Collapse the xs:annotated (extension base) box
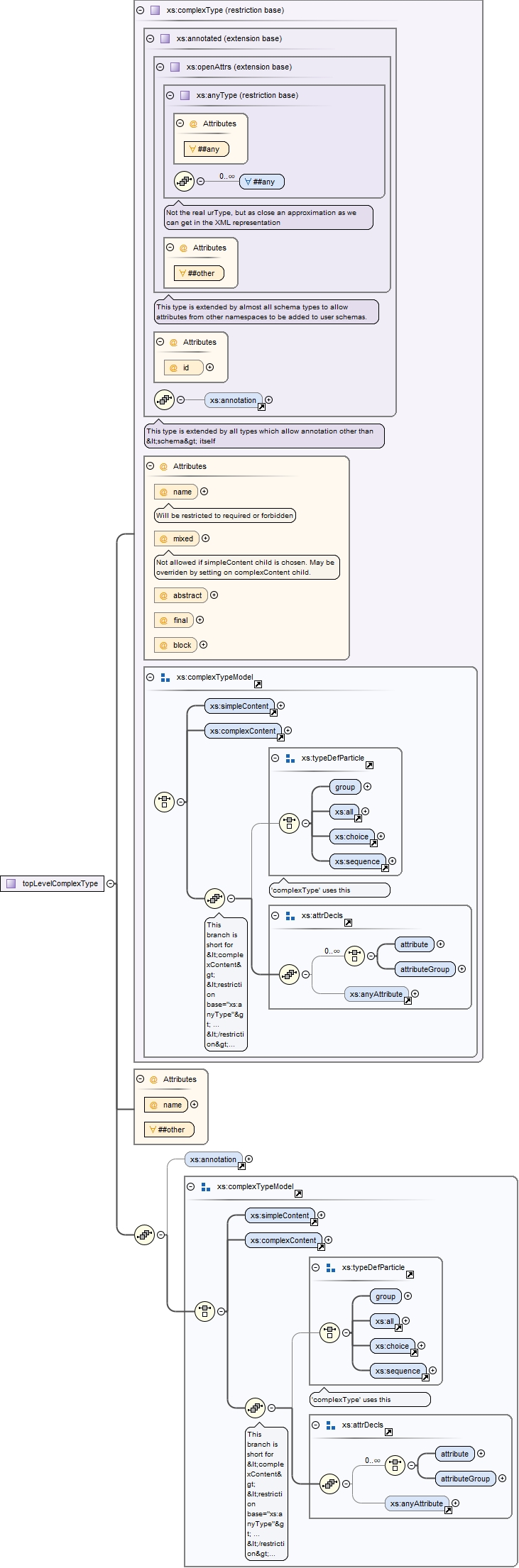Screen dimensions: 519x1568 point(150,38)
